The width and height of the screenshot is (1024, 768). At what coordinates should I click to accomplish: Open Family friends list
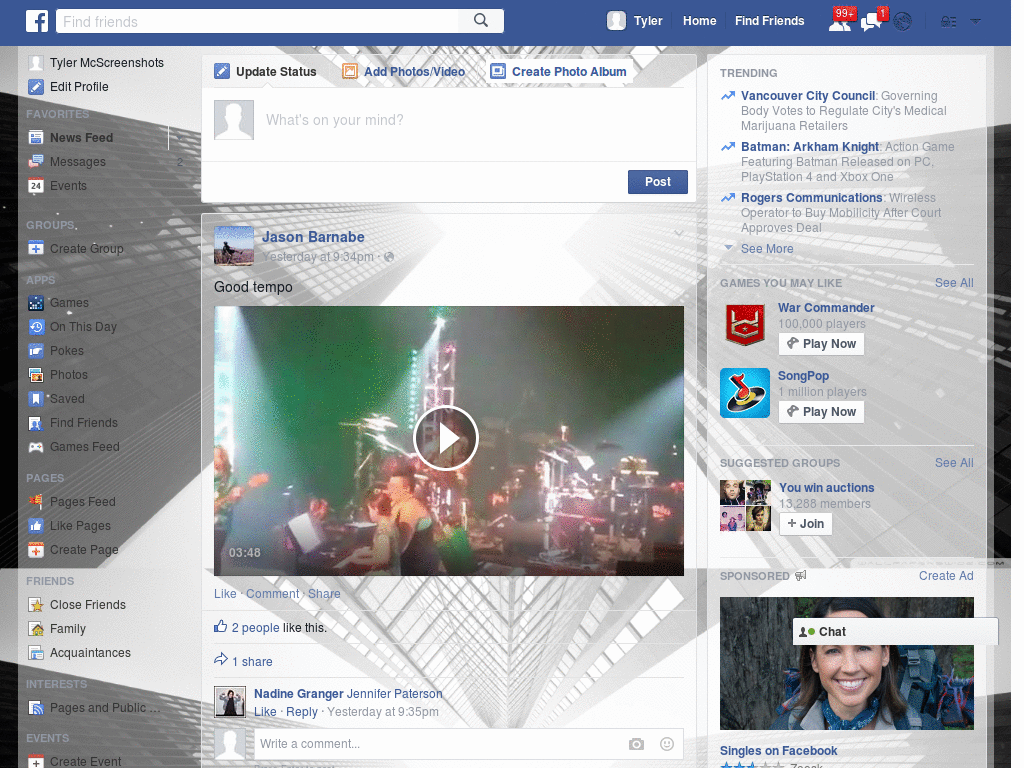pyautogui.click(x=68, y=630)
